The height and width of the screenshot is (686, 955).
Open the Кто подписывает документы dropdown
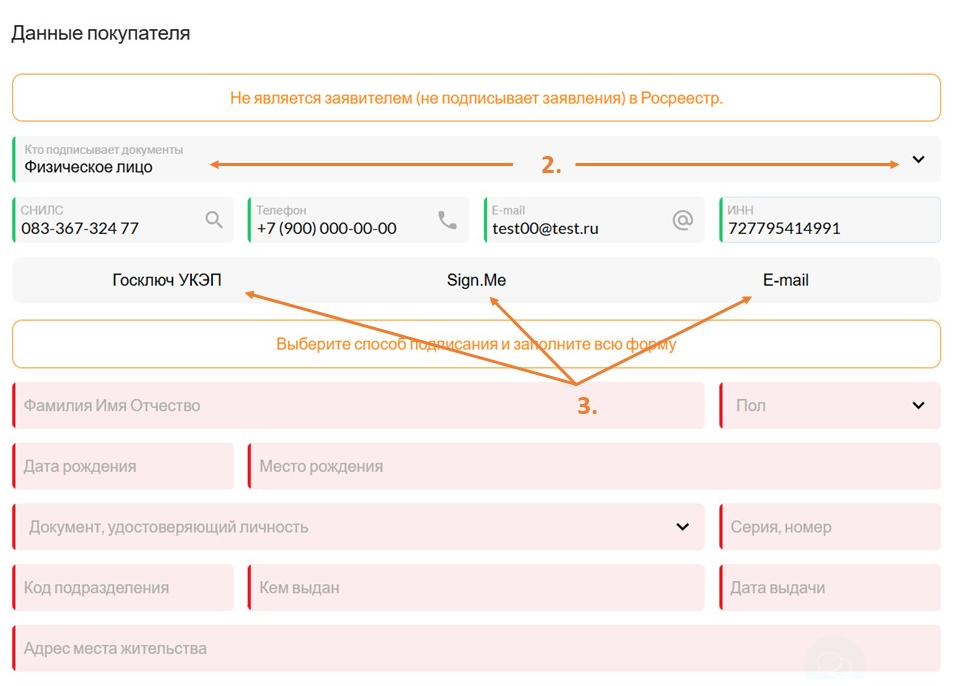pyautogui.click(x=476, y=159)
